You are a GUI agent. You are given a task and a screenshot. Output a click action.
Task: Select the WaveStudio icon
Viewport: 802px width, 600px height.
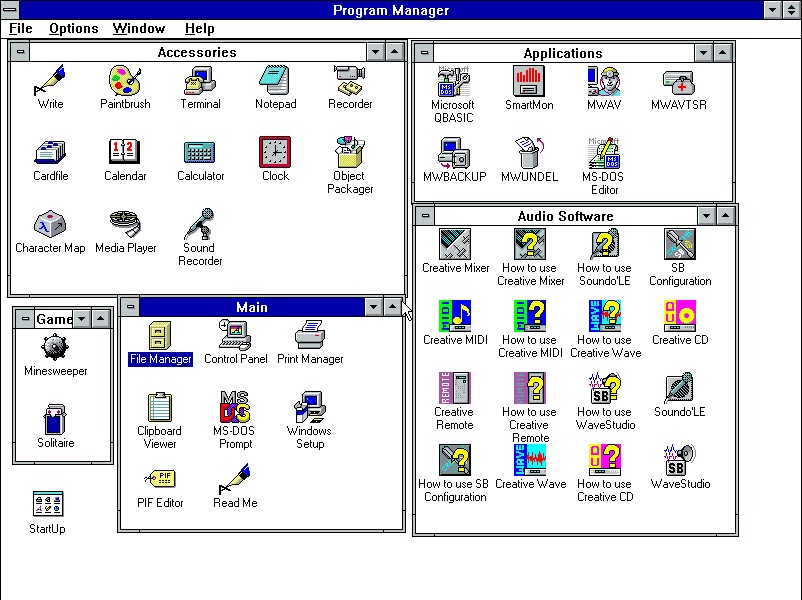coord(680,461)
